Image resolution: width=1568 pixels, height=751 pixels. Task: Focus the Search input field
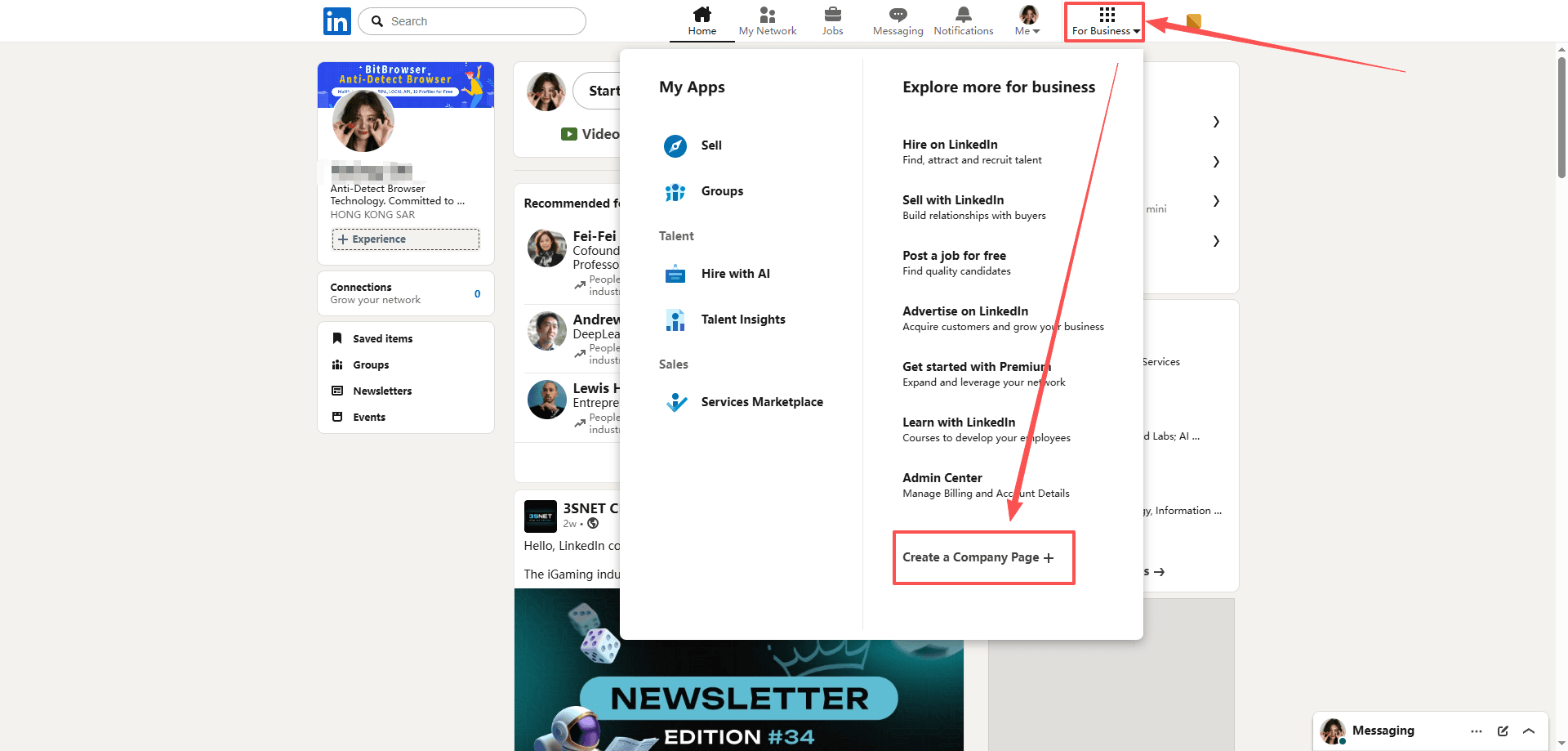(x=472, y=21)
